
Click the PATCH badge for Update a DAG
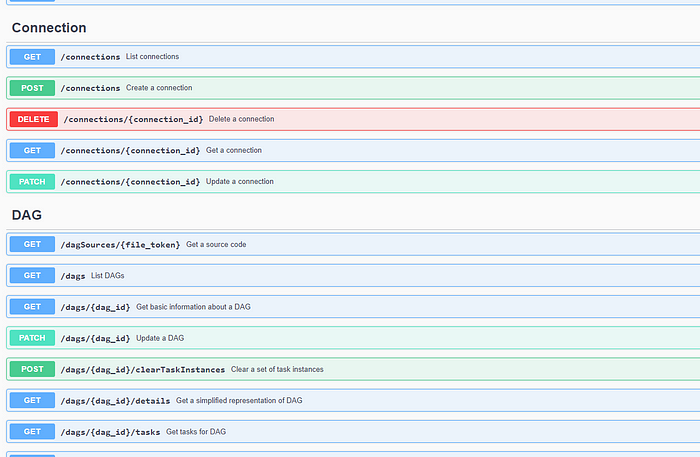(x=32, y=338)
